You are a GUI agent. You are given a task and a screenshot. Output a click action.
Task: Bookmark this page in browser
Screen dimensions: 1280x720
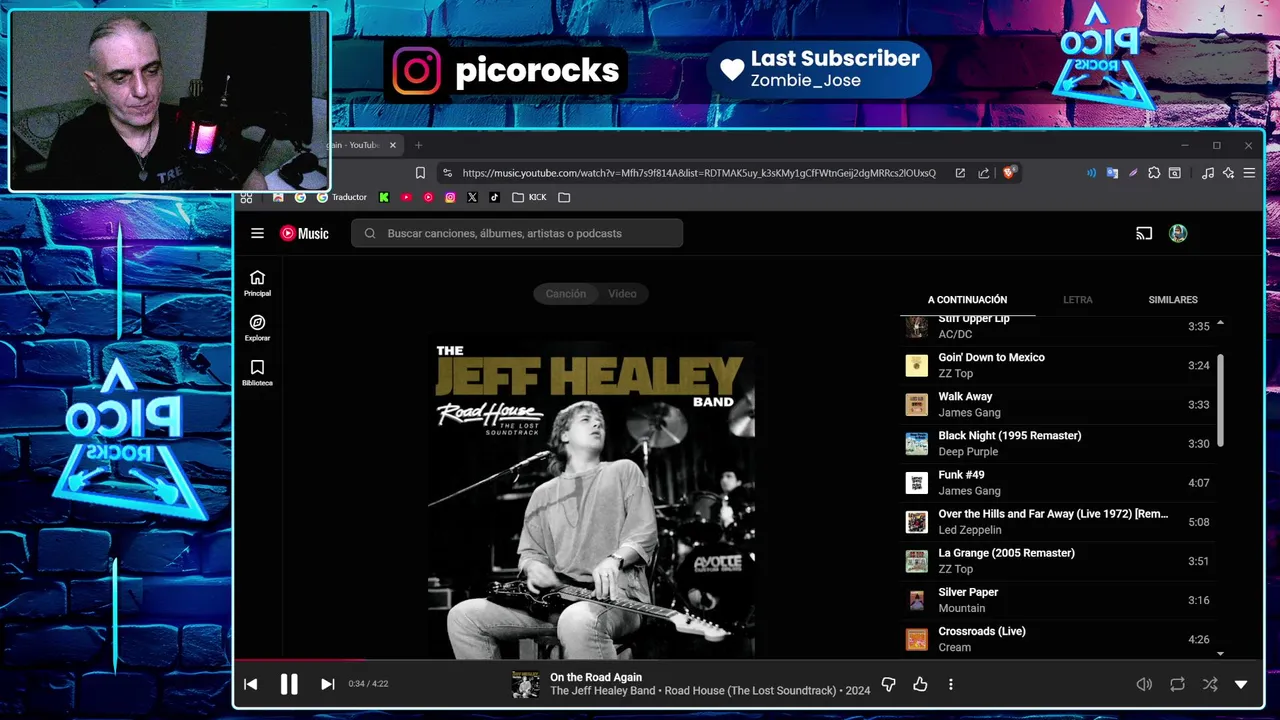(x=420, y=173)
